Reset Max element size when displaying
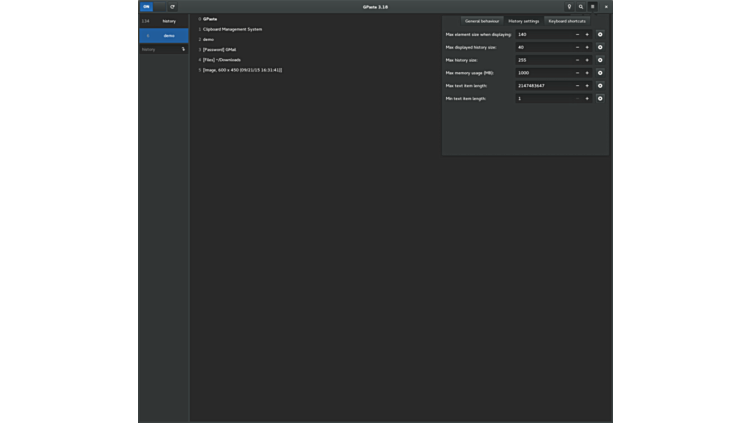Image resolution: width=752 pixels, height=423 pixels. pyautogui.click(x=600, y=34)
